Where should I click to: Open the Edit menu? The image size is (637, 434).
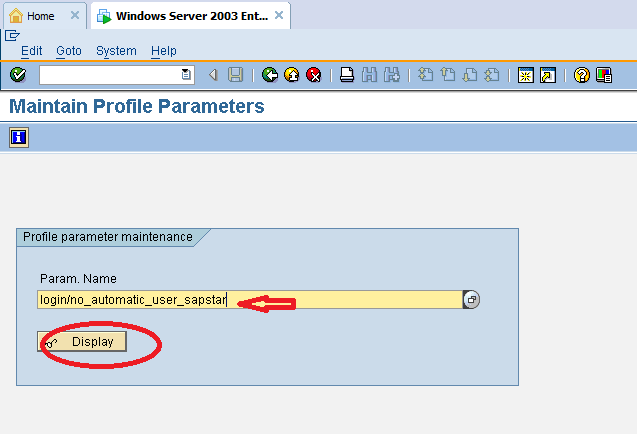pos(32,51)
